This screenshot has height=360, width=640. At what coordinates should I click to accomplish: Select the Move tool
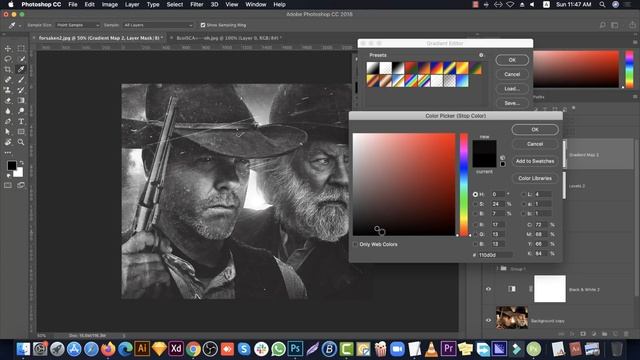click(8, 48)
